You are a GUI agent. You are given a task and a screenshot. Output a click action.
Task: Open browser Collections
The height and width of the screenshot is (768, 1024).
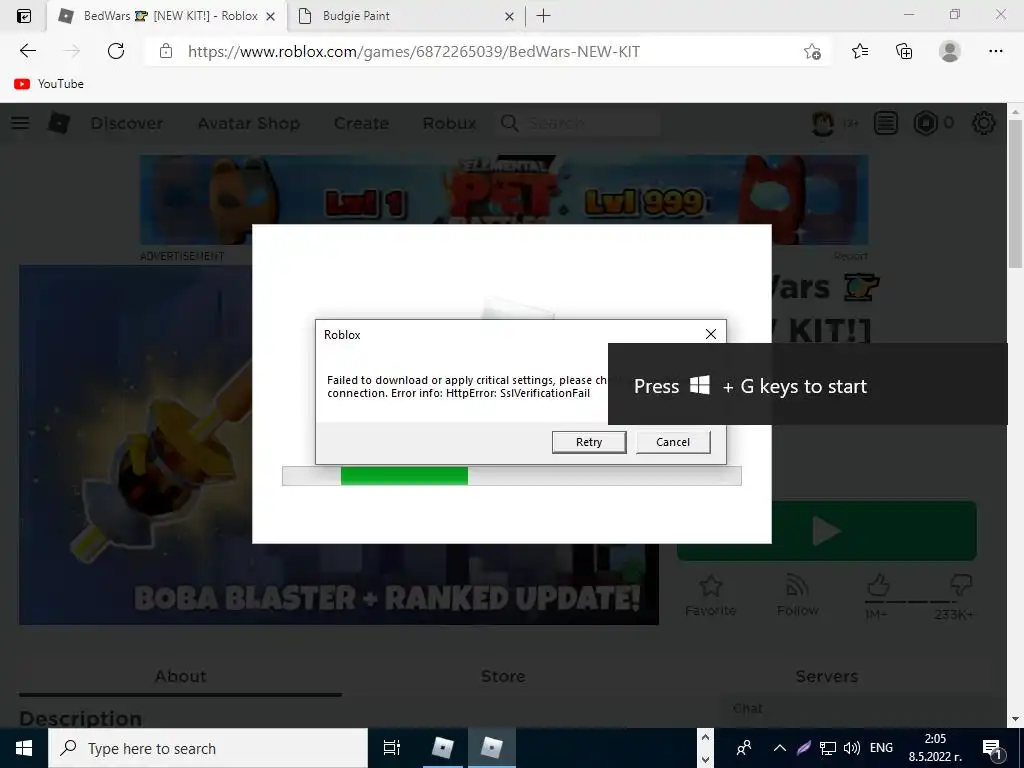point(904,51)
